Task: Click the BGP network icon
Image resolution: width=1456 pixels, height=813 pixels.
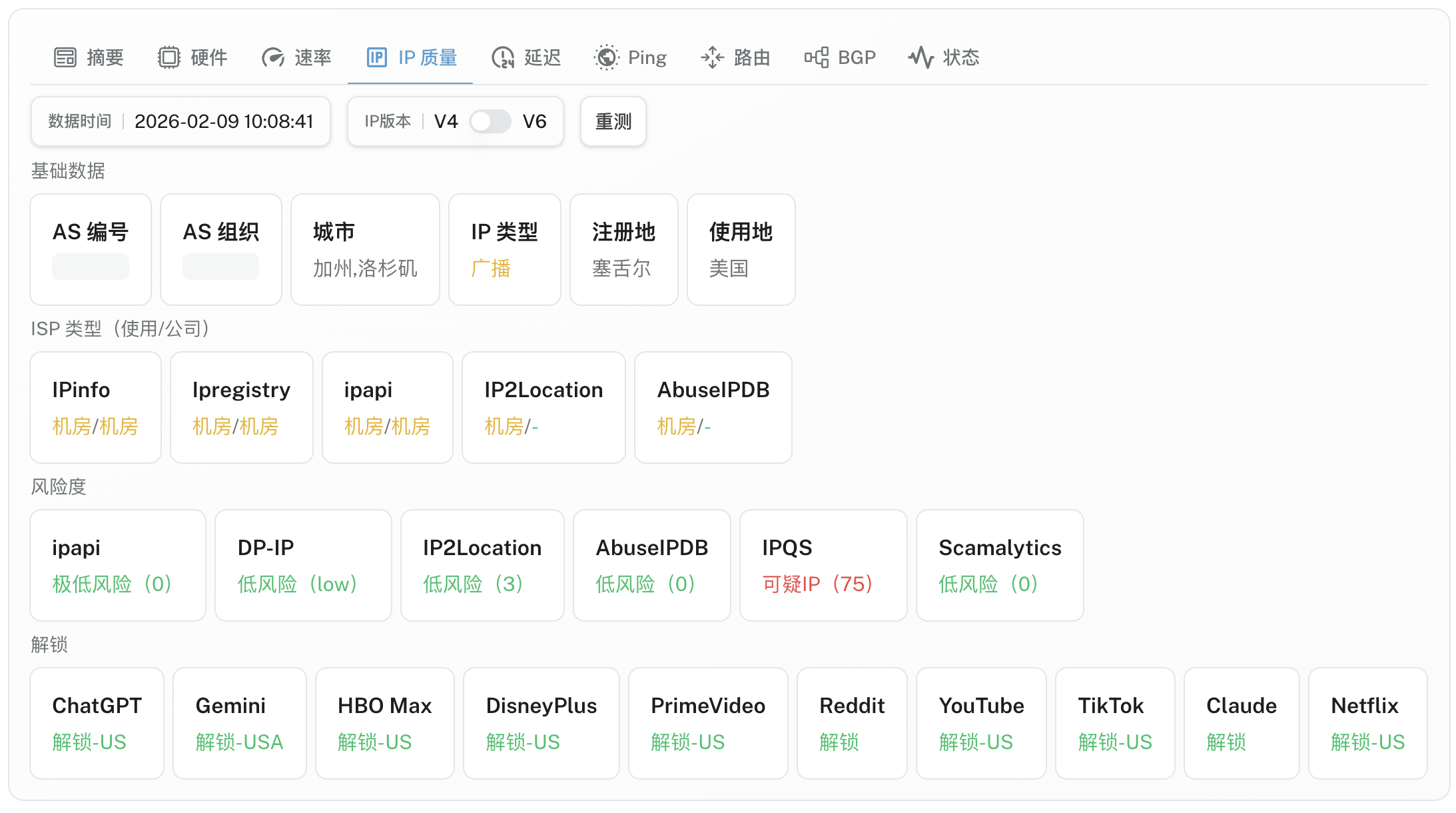Action: pyautogui.click(x=816, y=57)
